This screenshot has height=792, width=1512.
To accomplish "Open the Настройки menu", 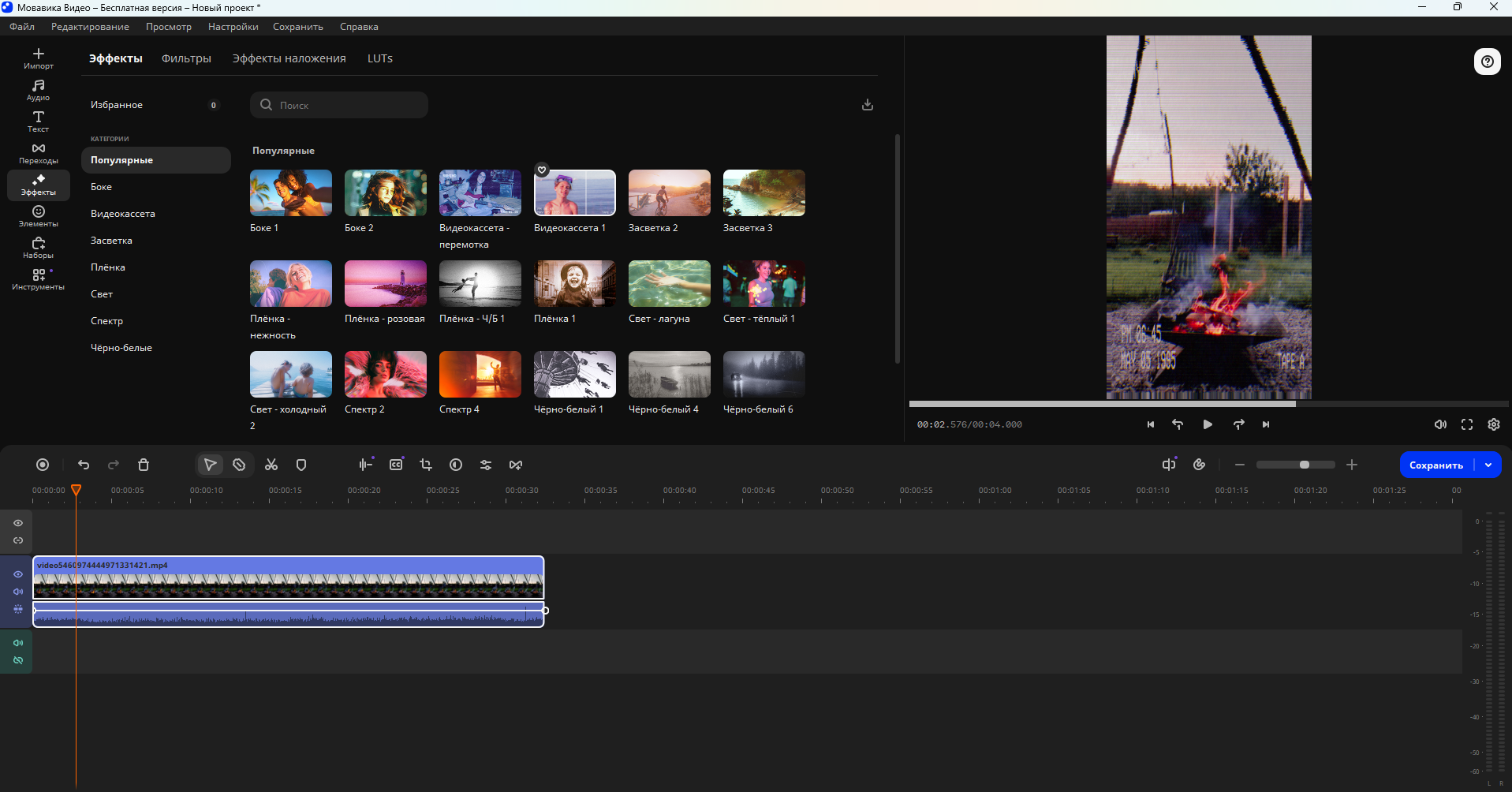I will pyautogui.click(x=233, y=27).
